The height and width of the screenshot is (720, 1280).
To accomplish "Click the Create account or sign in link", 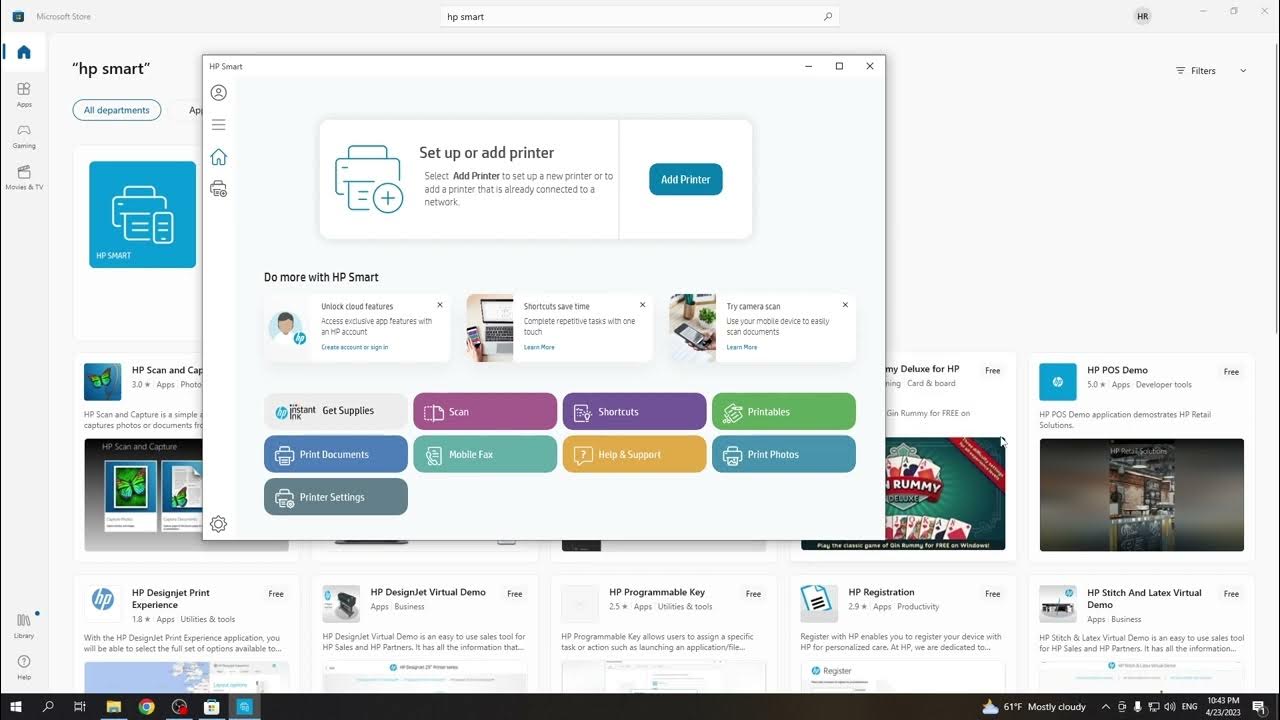I will [x=355, y=347].
